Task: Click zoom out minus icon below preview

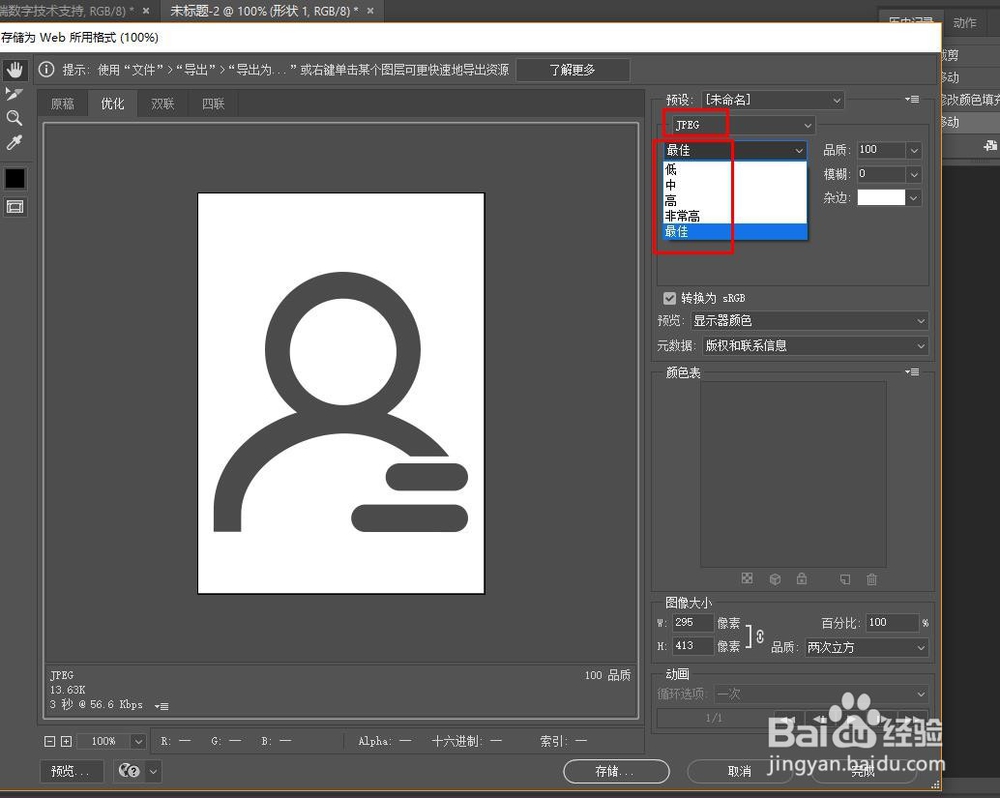Action: click(x=50, y=741)
